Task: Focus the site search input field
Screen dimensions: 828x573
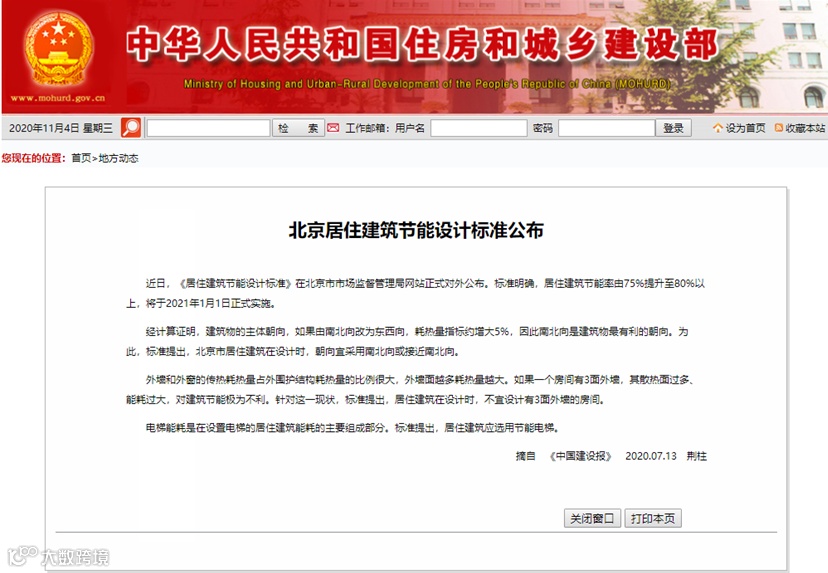Action: click(208, 128)
